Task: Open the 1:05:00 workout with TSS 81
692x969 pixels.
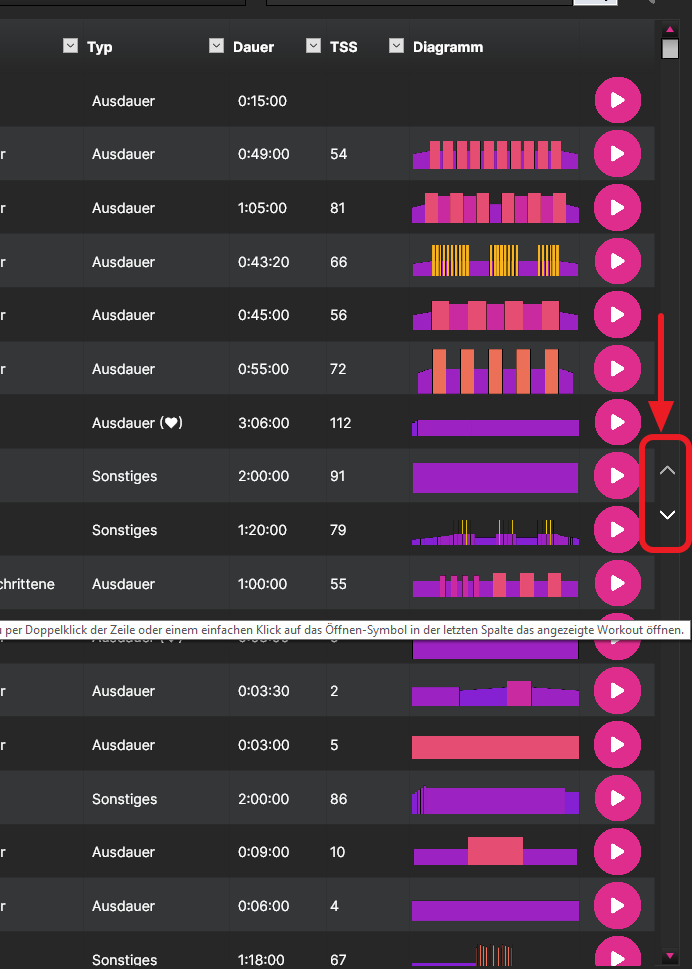Action: coord(617,208)
